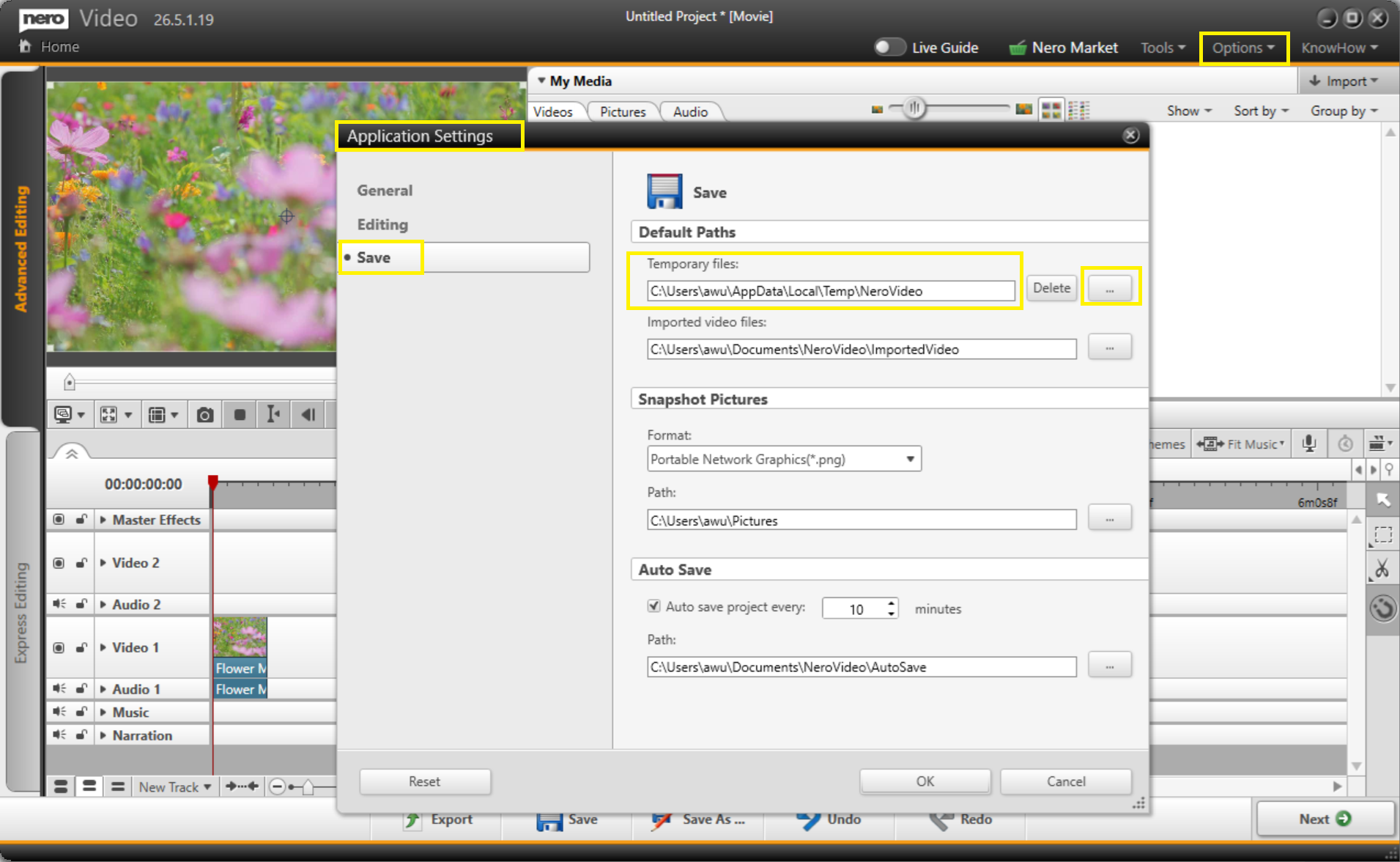Click the microphone narration recording icon
Screen dimensions: 1400x862
tap(1309, 443)
